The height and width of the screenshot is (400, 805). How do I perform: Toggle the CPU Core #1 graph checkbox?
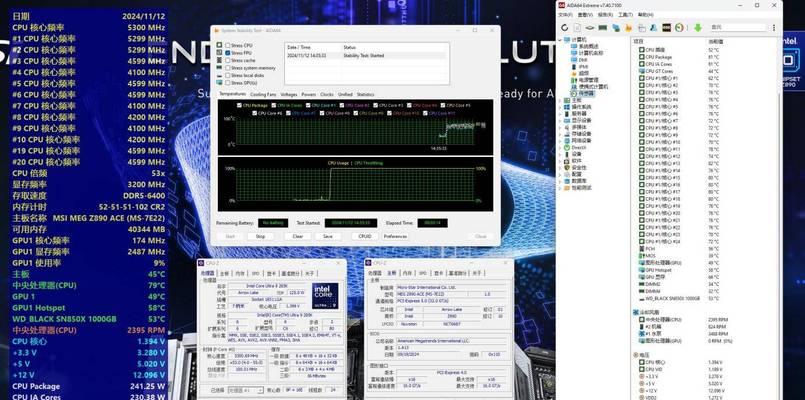[x=308, y=105]
